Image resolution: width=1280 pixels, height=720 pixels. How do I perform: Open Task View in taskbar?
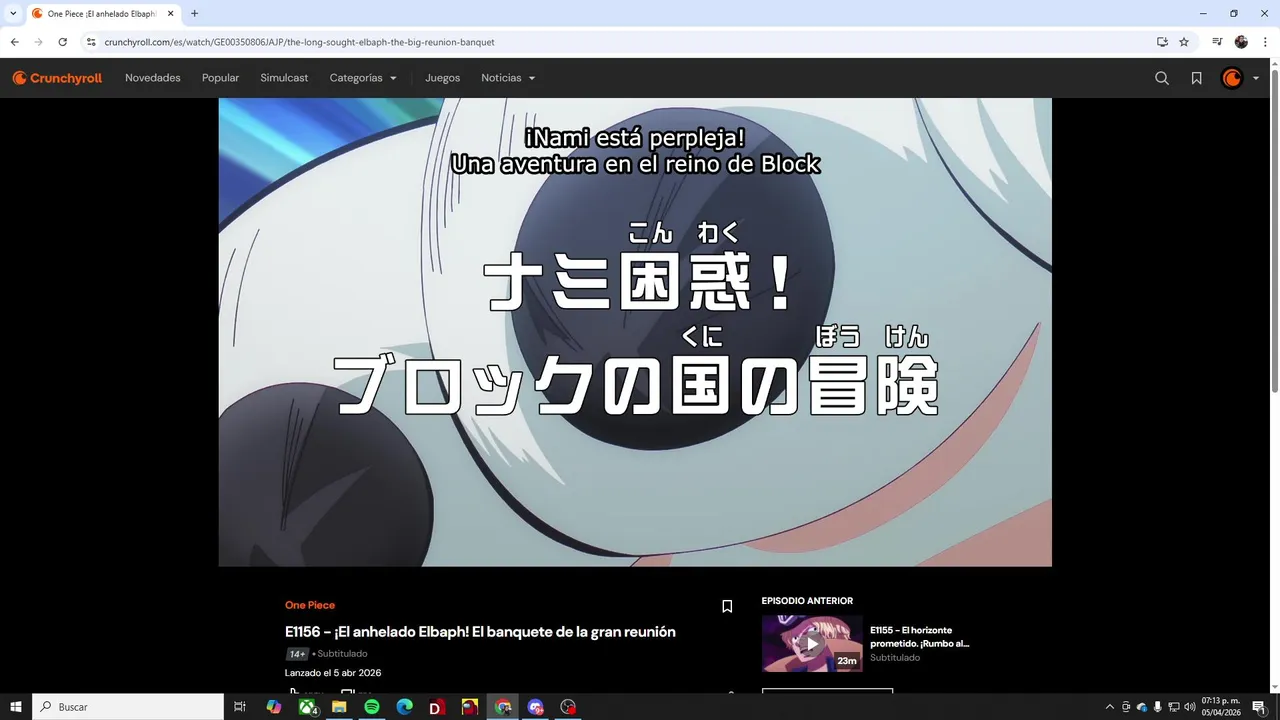click(x=240, y=707)
